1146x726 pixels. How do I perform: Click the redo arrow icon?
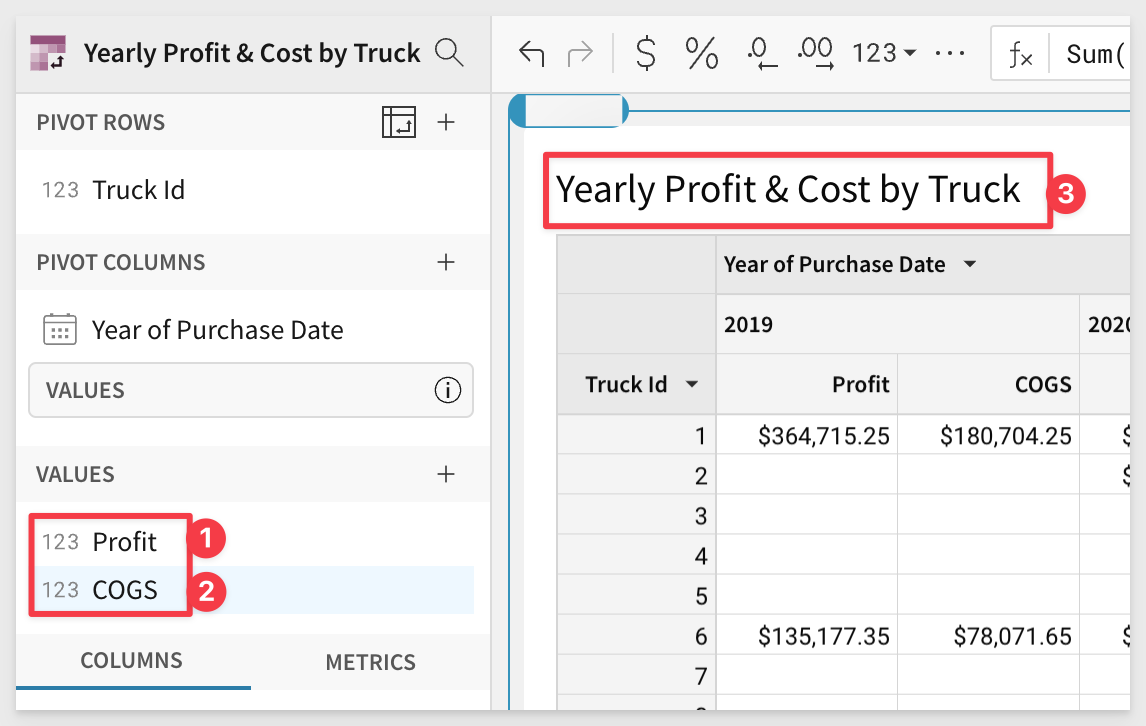click(x=580, y=54)
